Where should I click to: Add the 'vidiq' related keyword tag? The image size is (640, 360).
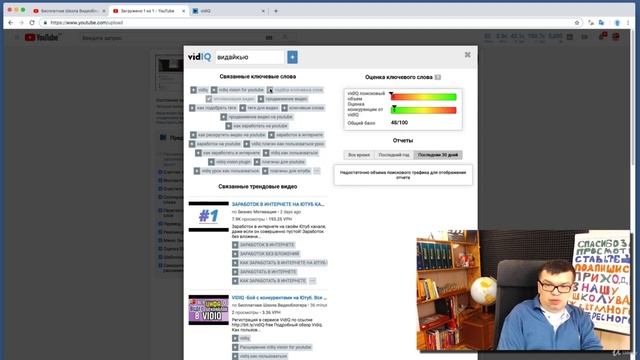(x=194, y=90)
